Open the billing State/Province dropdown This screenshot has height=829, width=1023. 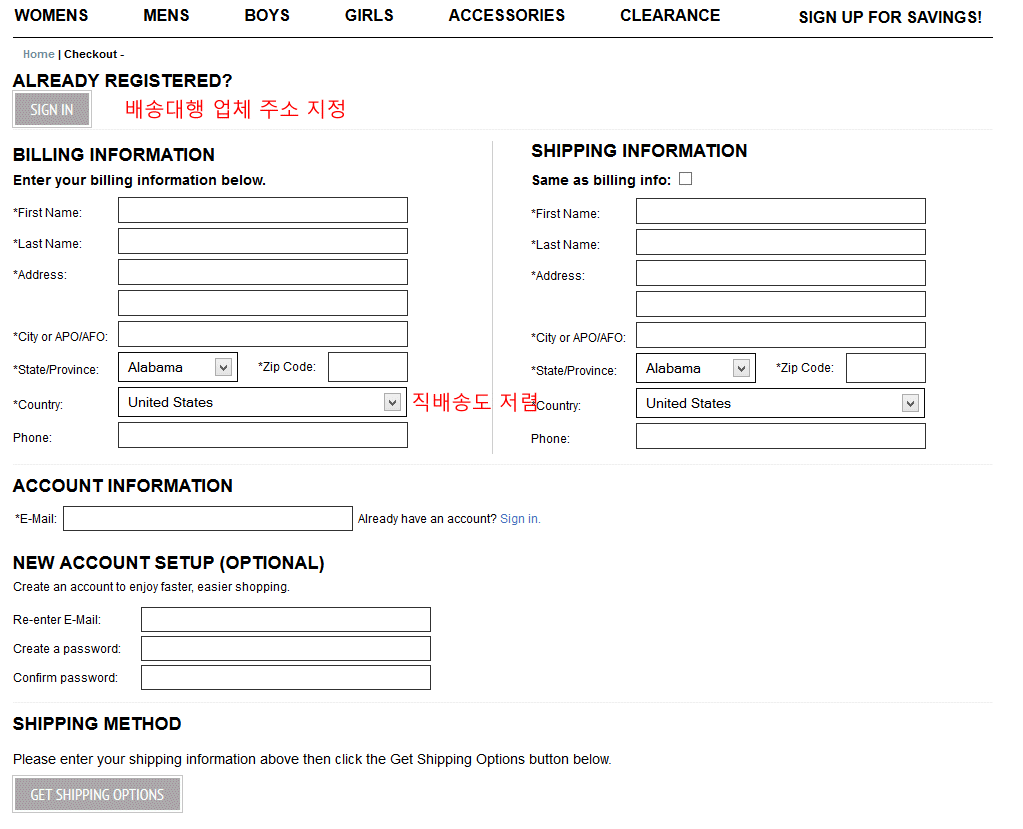coord(177,368)
